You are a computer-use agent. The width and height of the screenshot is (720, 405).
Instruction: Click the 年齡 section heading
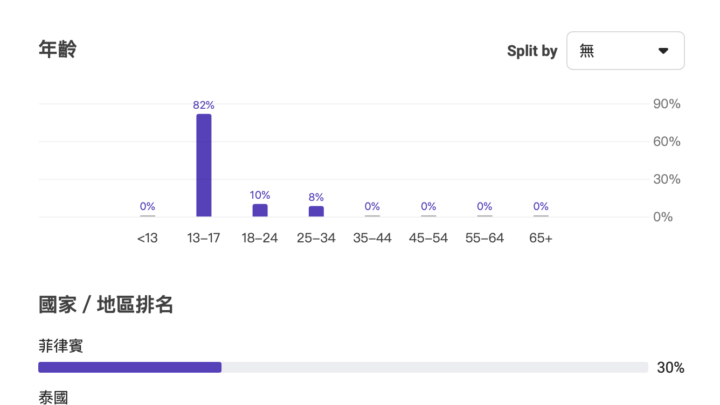coord(57,49)
